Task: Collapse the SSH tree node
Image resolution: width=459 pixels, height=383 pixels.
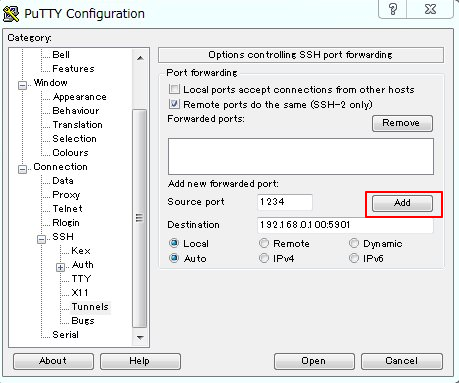Action: (41, 239)
